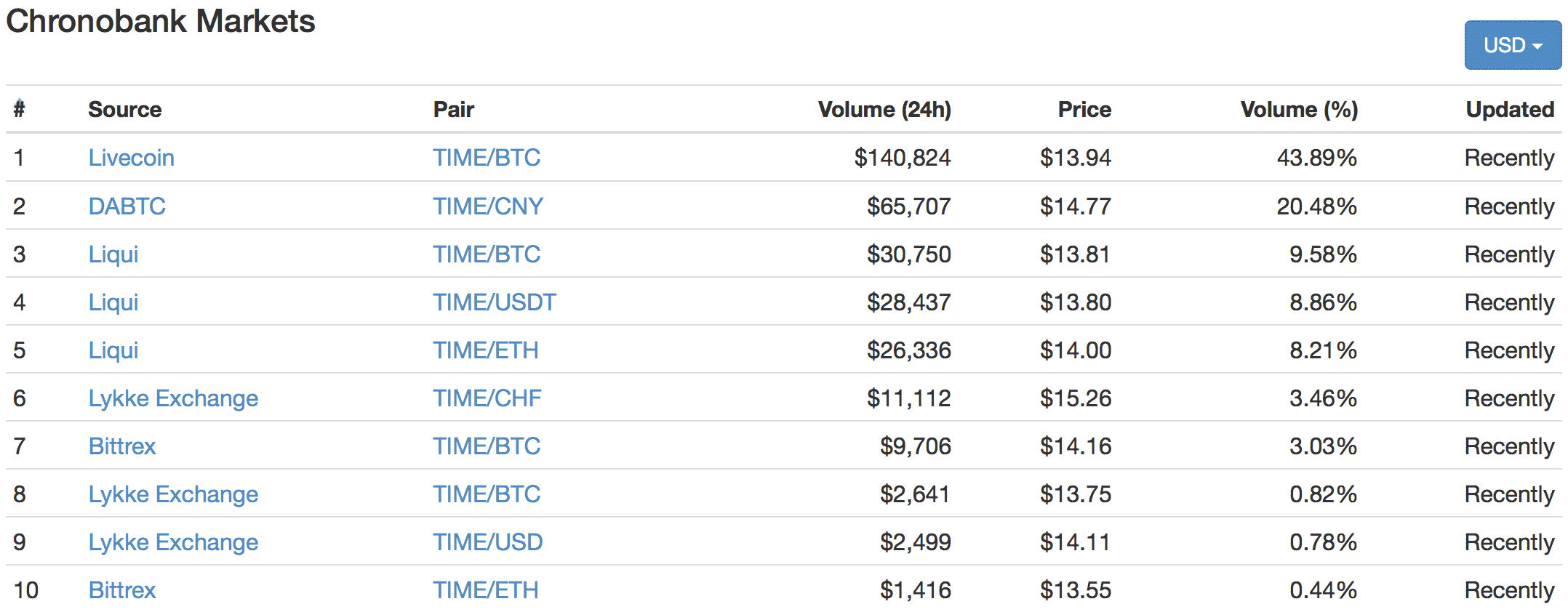Screen dimensions: 1568x612
Task: Select the $13.81 price cell
Action: (1075, 254)
